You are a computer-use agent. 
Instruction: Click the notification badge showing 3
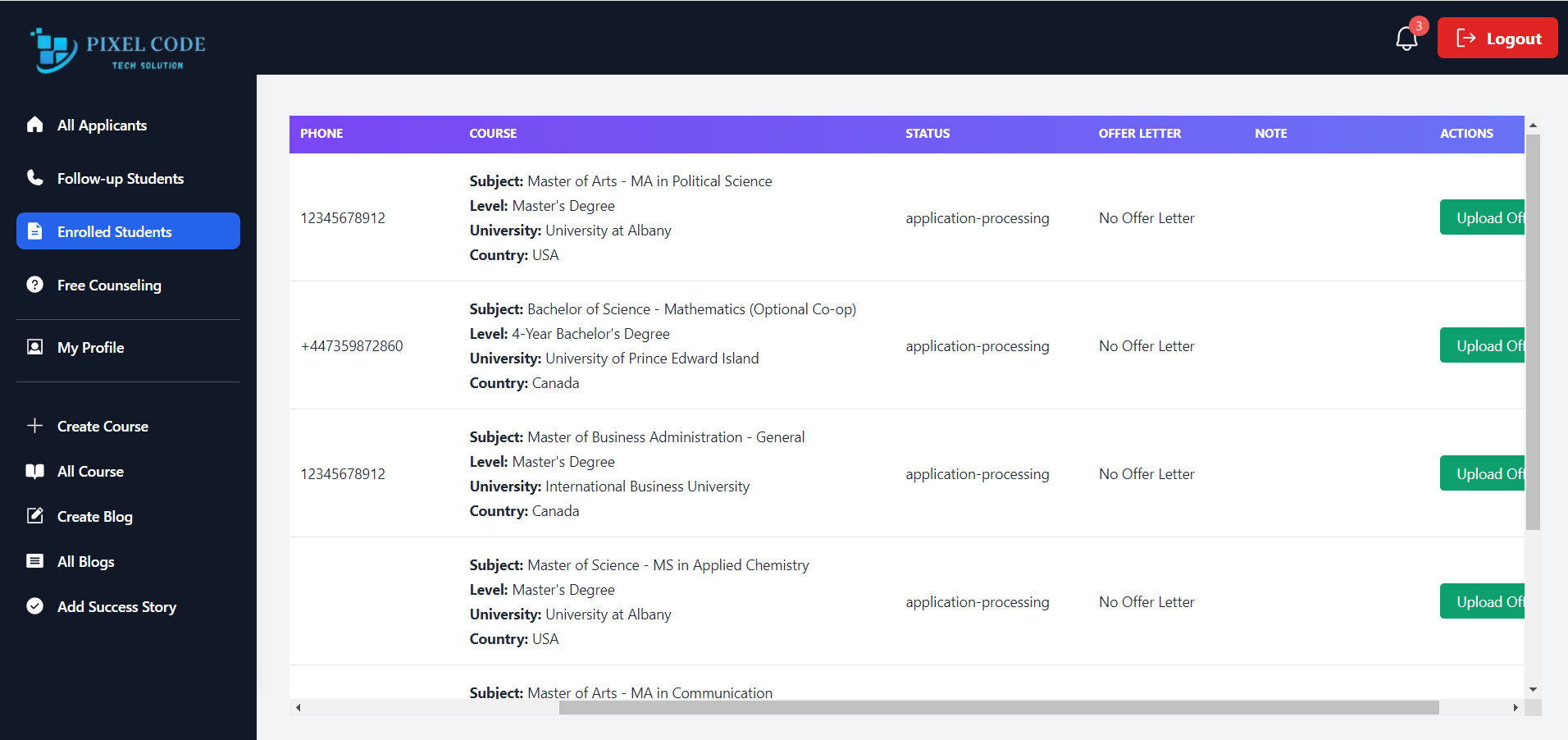coord(1419,25)
